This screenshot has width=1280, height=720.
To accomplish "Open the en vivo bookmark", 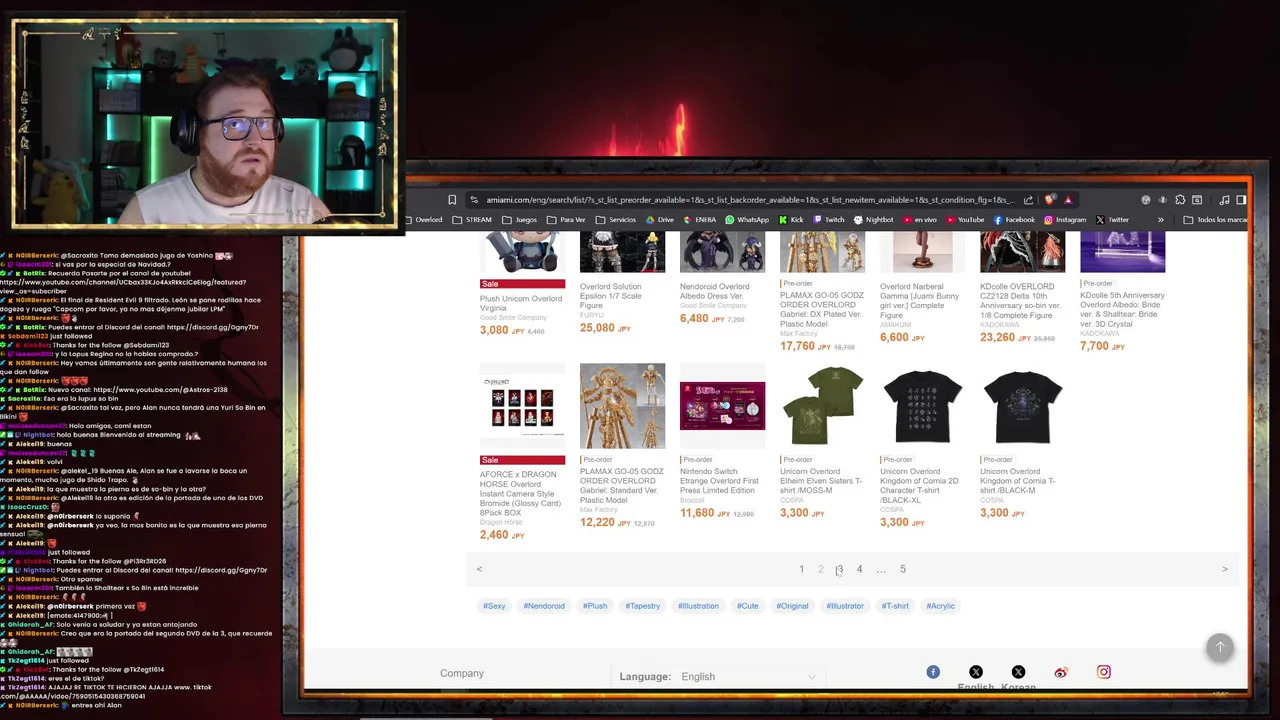I will 920,220.
